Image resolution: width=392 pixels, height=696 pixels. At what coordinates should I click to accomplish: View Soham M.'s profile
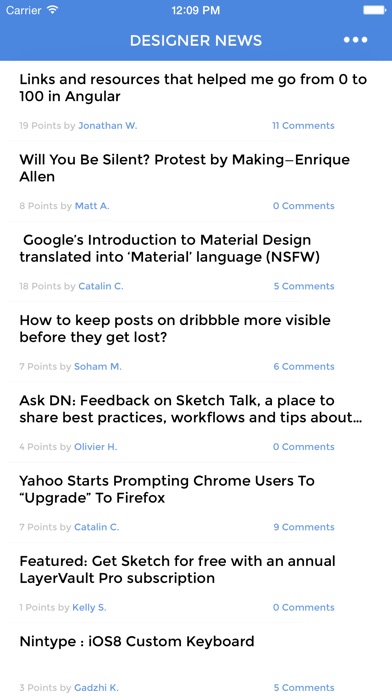98,367
